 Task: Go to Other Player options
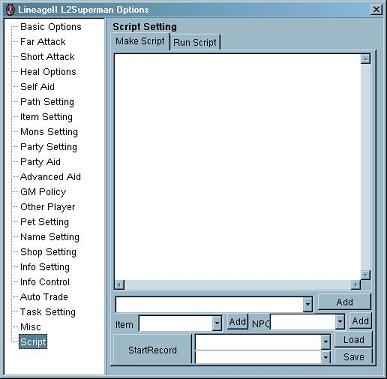pos(48,207)
